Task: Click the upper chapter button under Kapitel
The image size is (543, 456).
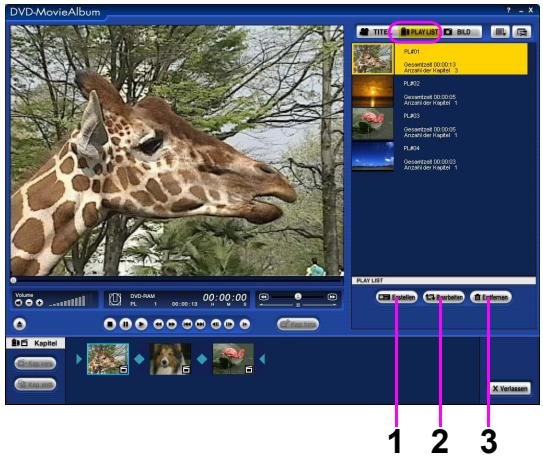Action: [35, 364]
